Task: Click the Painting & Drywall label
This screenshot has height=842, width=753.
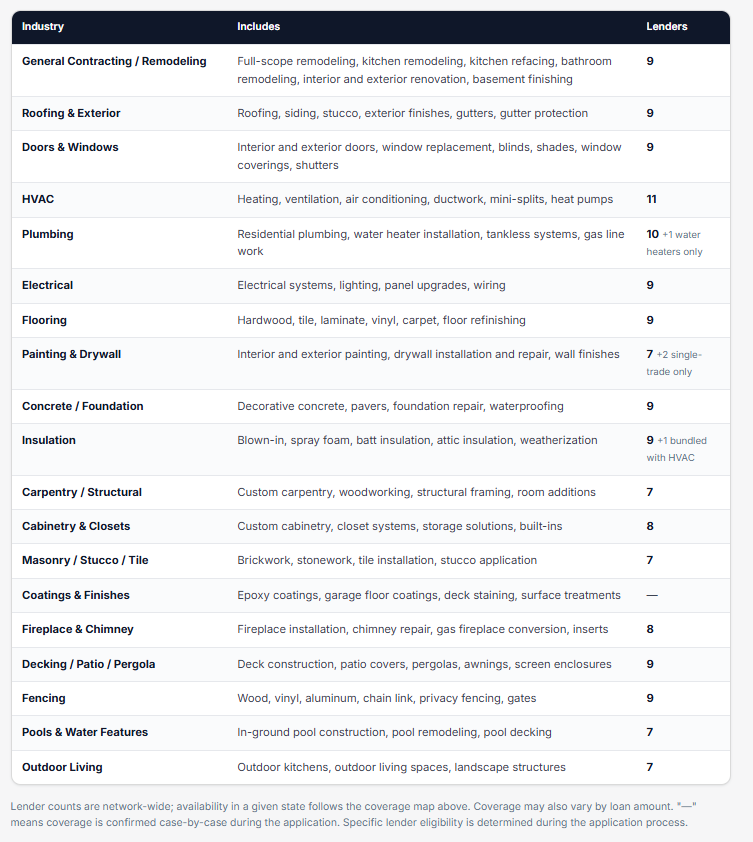Action: pos(71,354)
